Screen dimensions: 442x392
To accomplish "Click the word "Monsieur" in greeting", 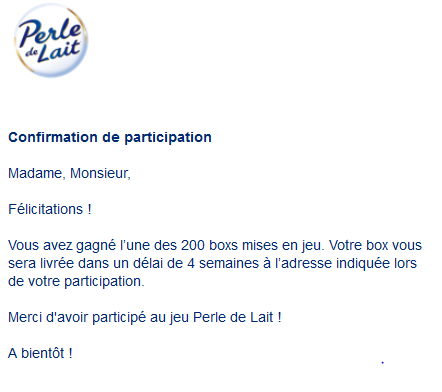I will (100, 173).
